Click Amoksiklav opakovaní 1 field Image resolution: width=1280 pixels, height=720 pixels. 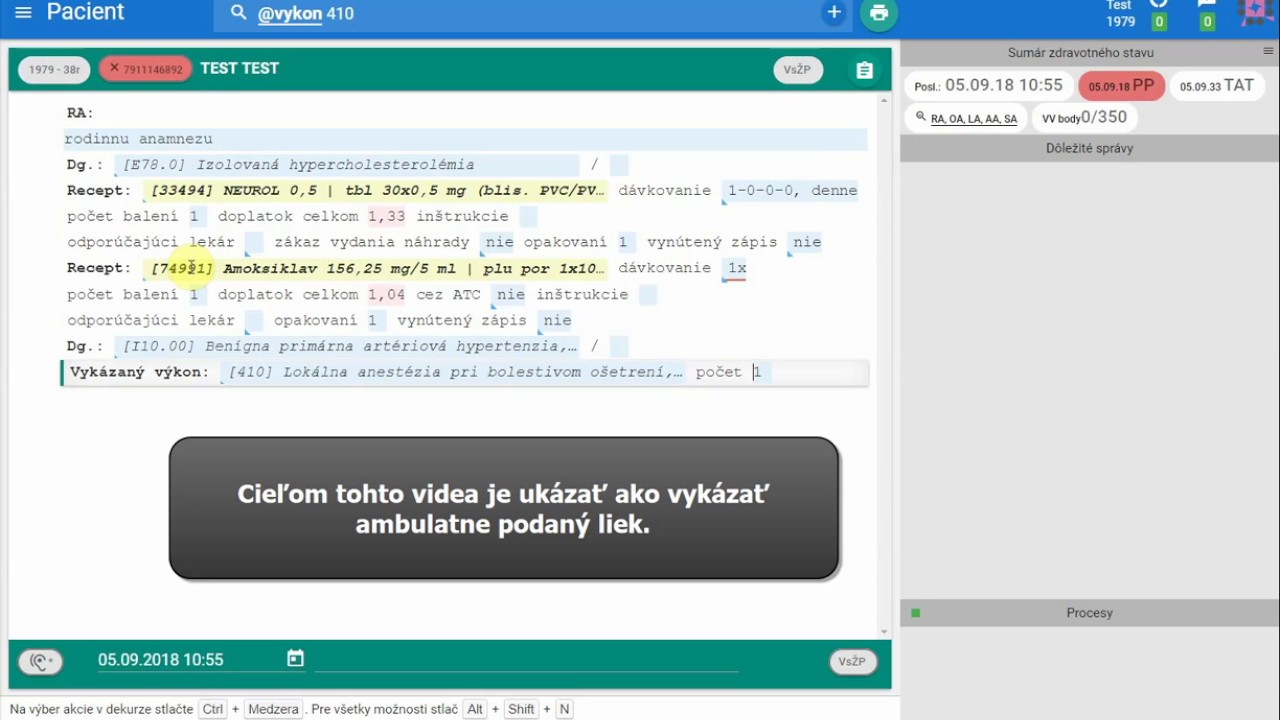(372, 321)
